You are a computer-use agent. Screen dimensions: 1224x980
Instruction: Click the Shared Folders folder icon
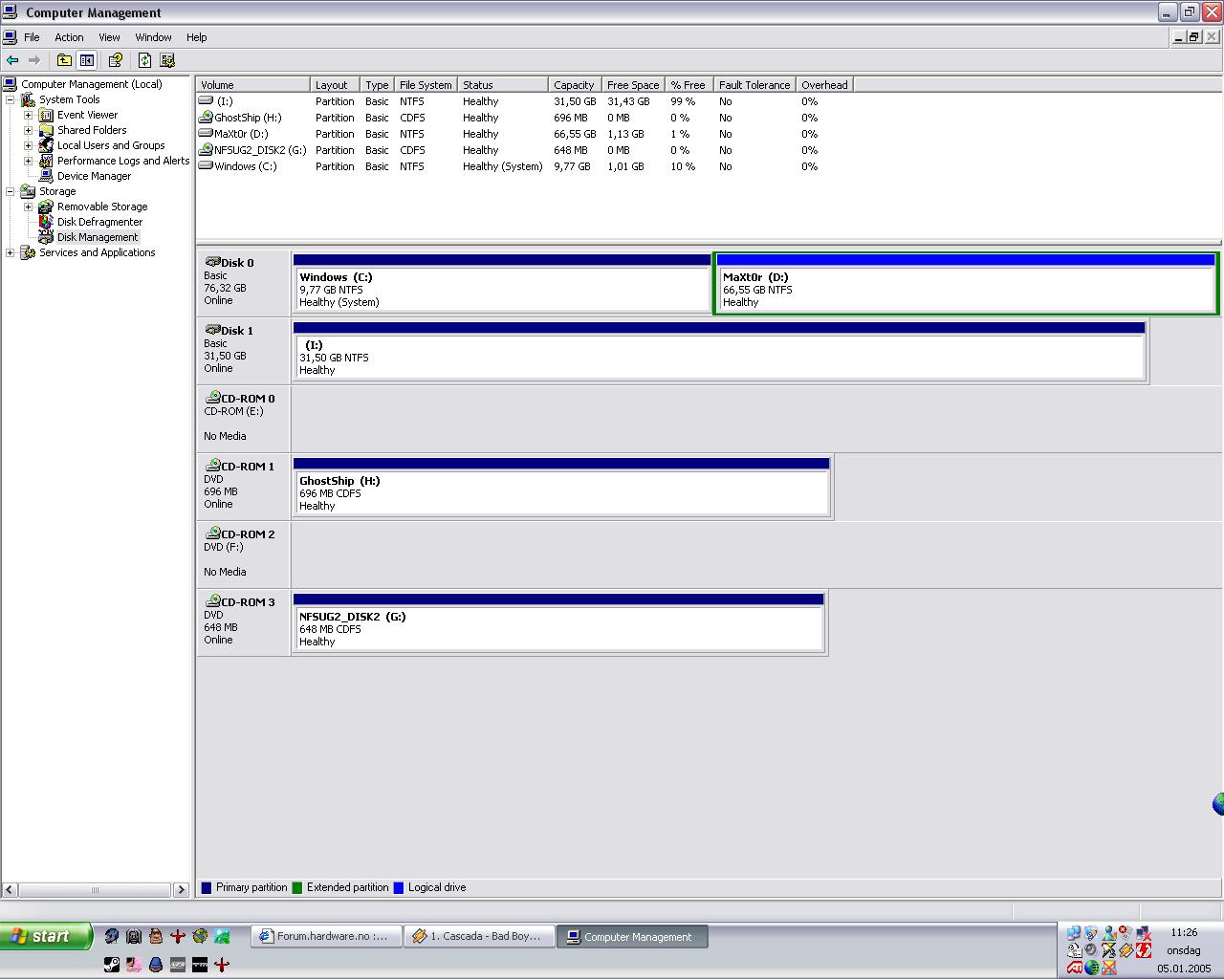pos(46,130)
